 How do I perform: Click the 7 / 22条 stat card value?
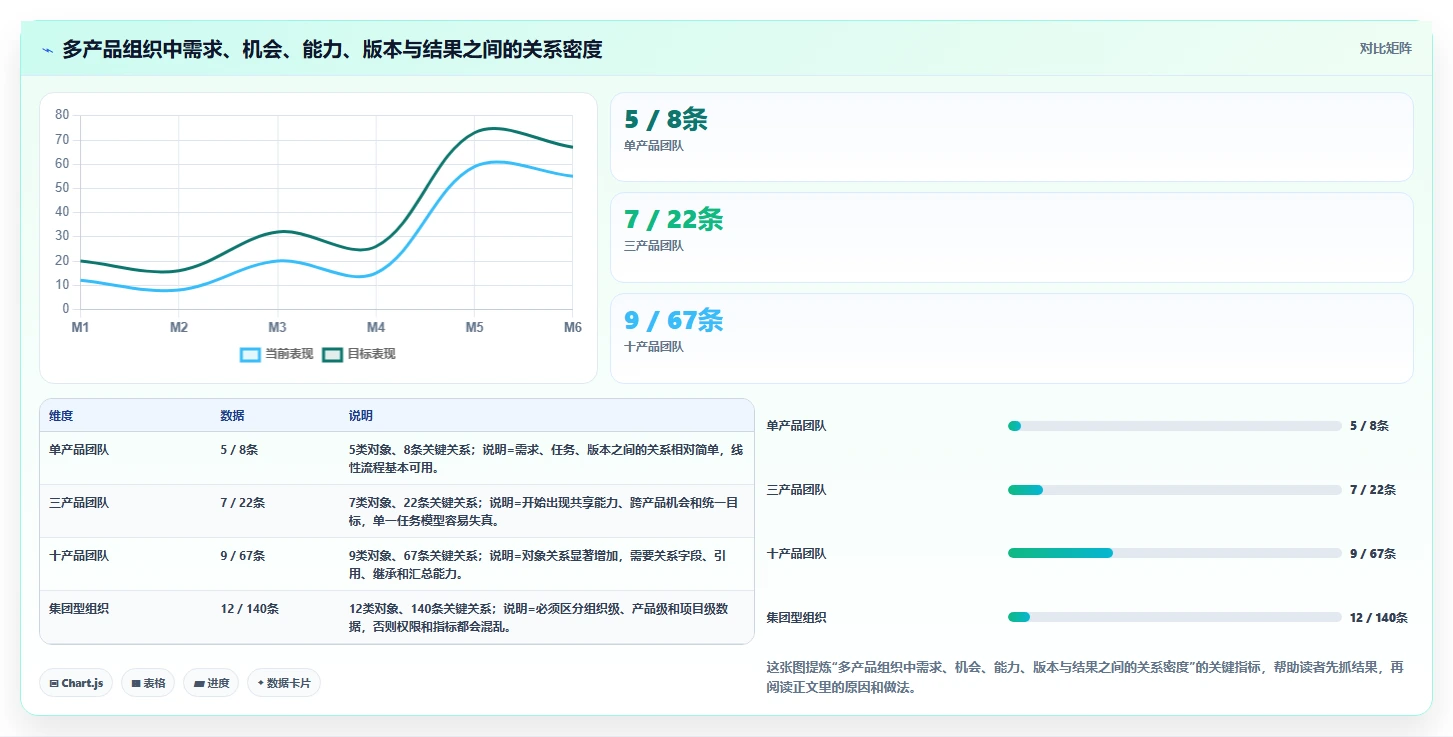pos(673,219)
